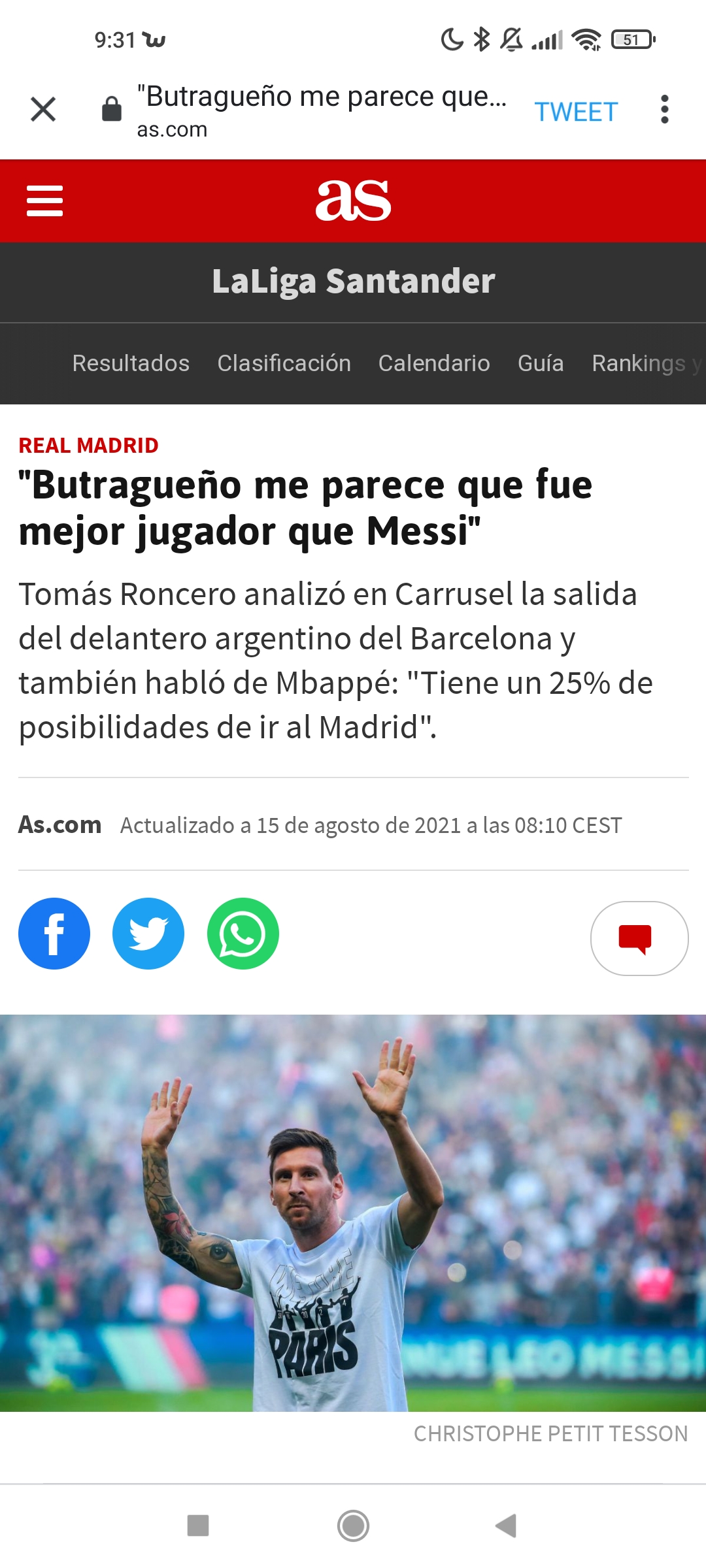
Task: Share article on Facebook
Action: (x=54, y=934)
